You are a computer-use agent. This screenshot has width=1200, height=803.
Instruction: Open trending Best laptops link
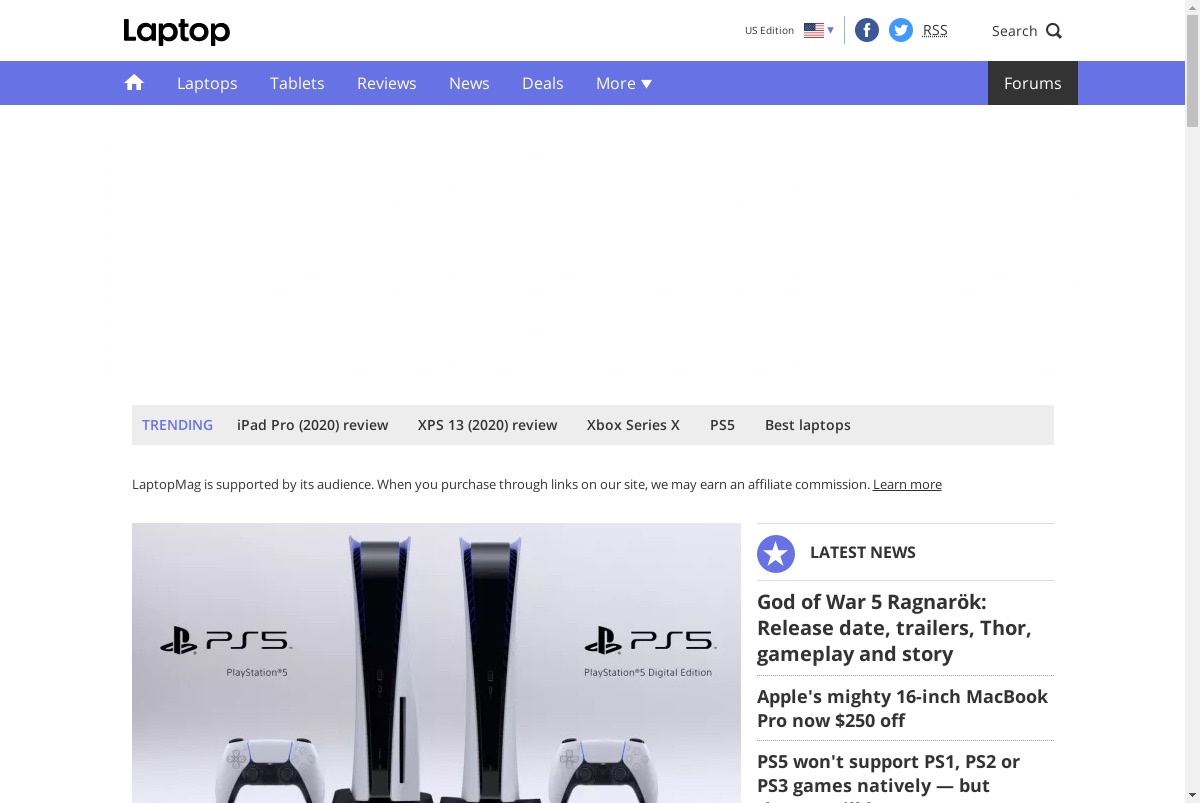click(808, 425)
